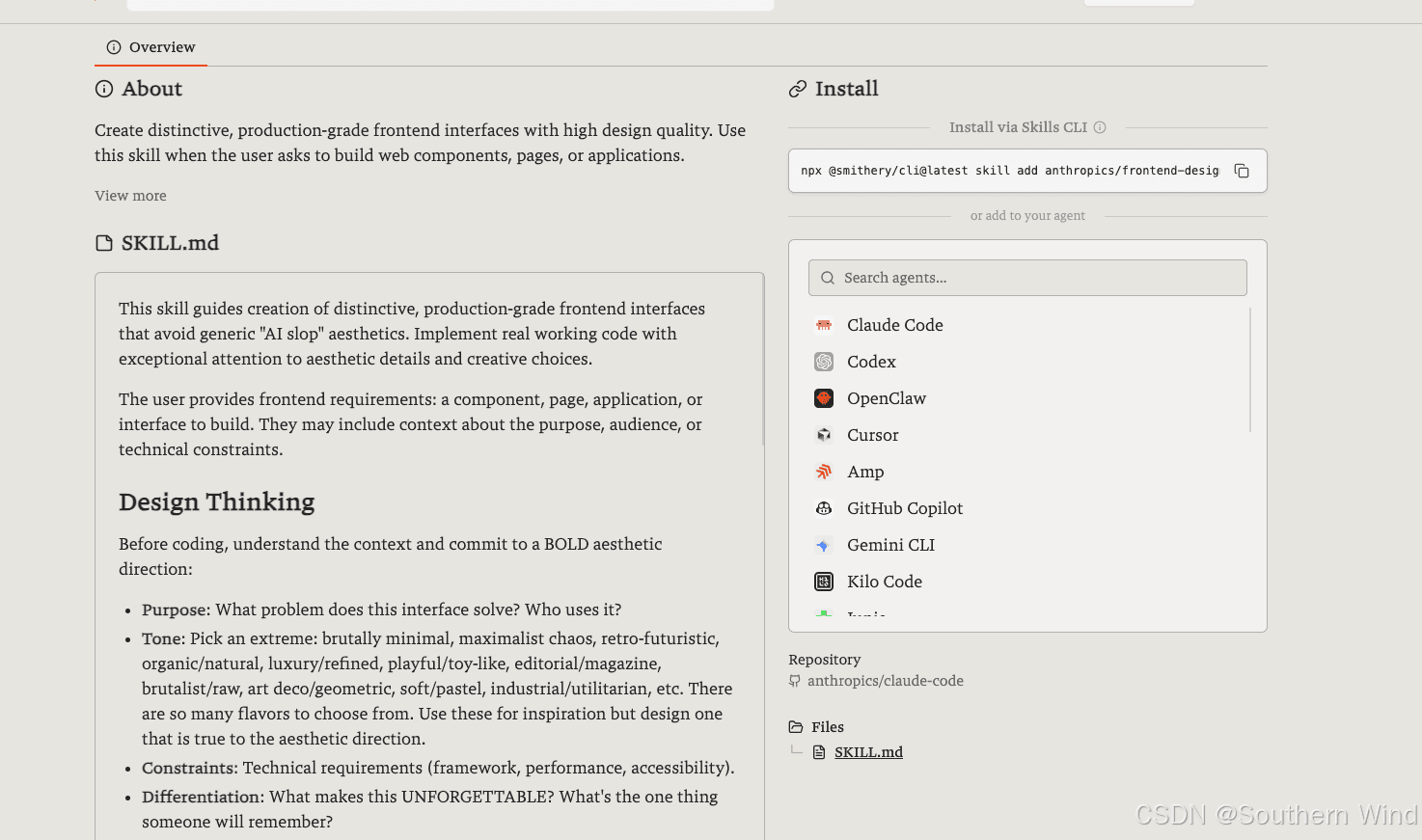This screenshot has width=1422, height=840.
Task: Click the npx install command text
Action: 1009,171
